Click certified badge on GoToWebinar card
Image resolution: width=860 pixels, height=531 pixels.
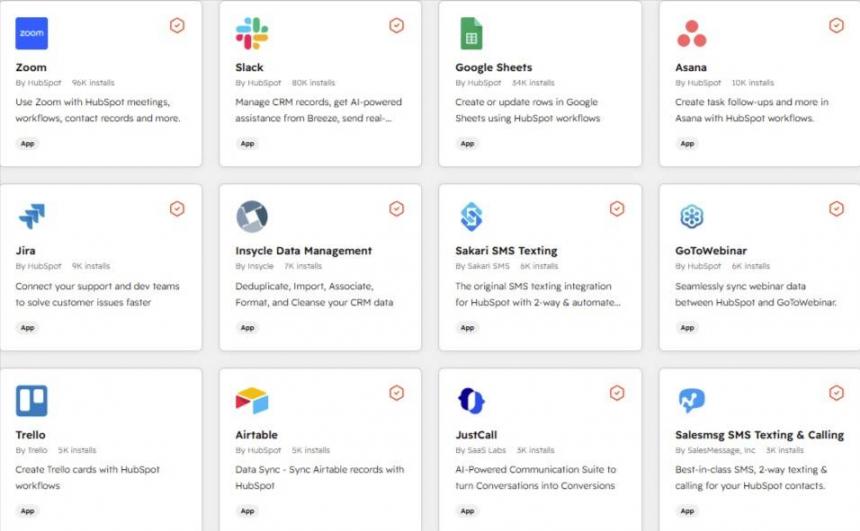(836, 208)
